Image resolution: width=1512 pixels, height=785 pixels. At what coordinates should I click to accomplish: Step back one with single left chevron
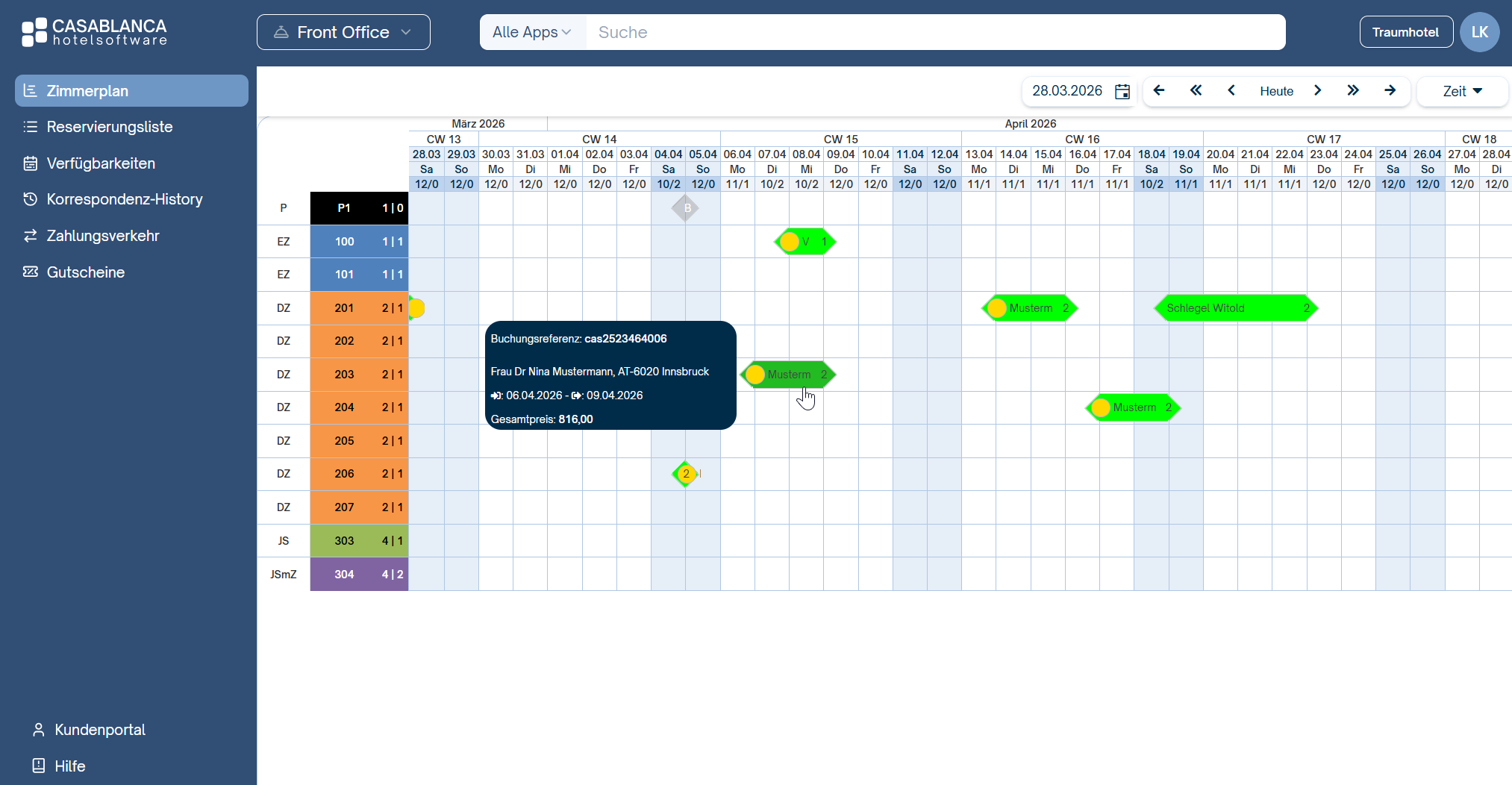(1231, 90)
